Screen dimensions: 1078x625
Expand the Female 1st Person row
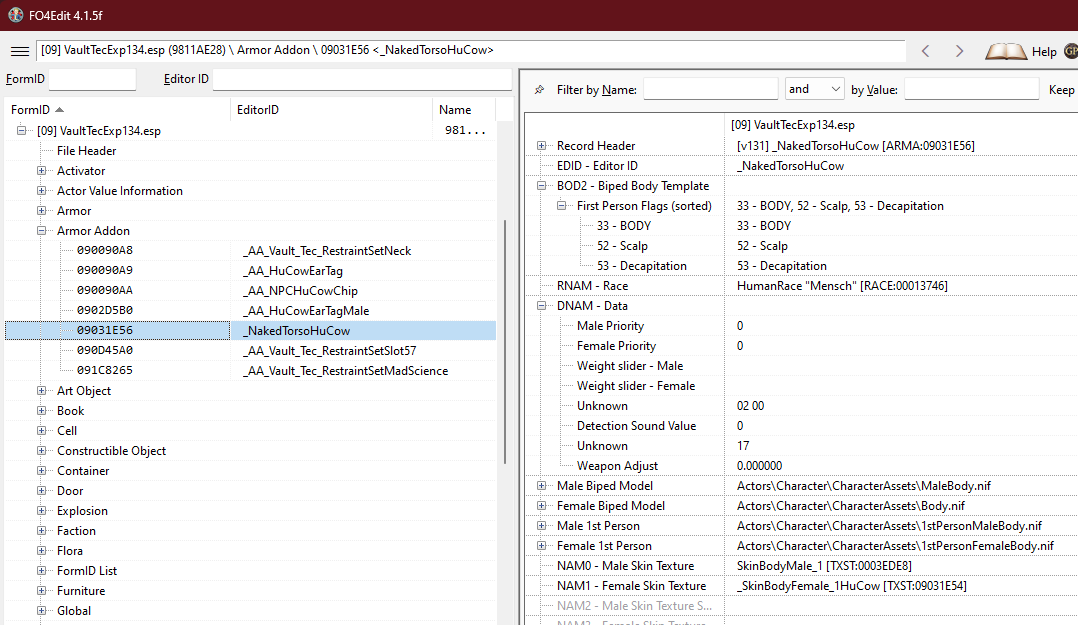[542, 545]
